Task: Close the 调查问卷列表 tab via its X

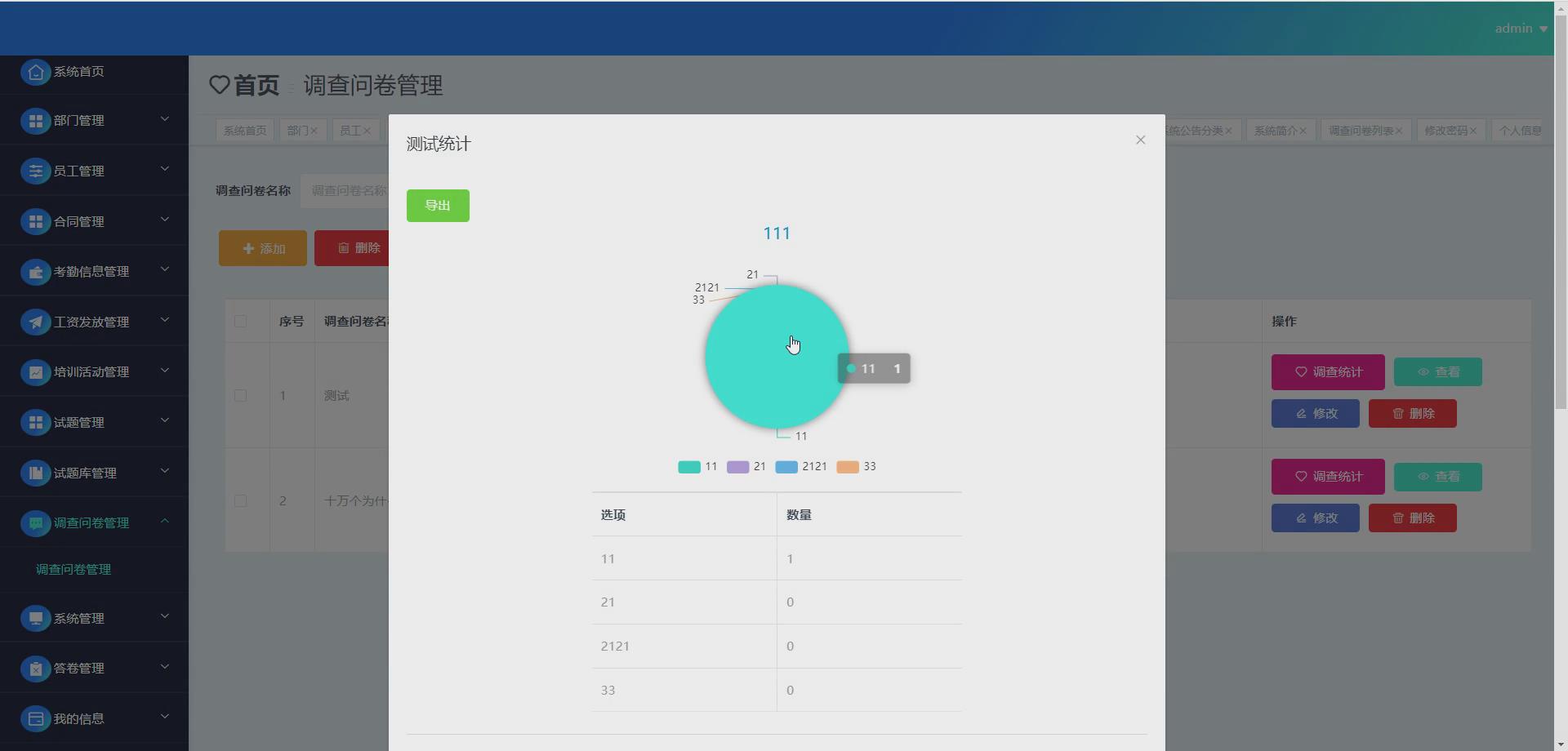Action: (x=1399, y=131)
